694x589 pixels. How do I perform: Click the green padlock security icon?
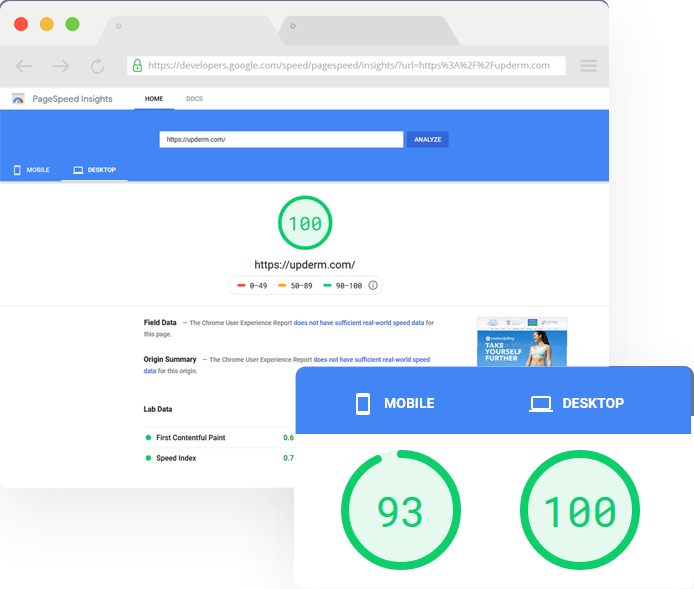[138, 65]
